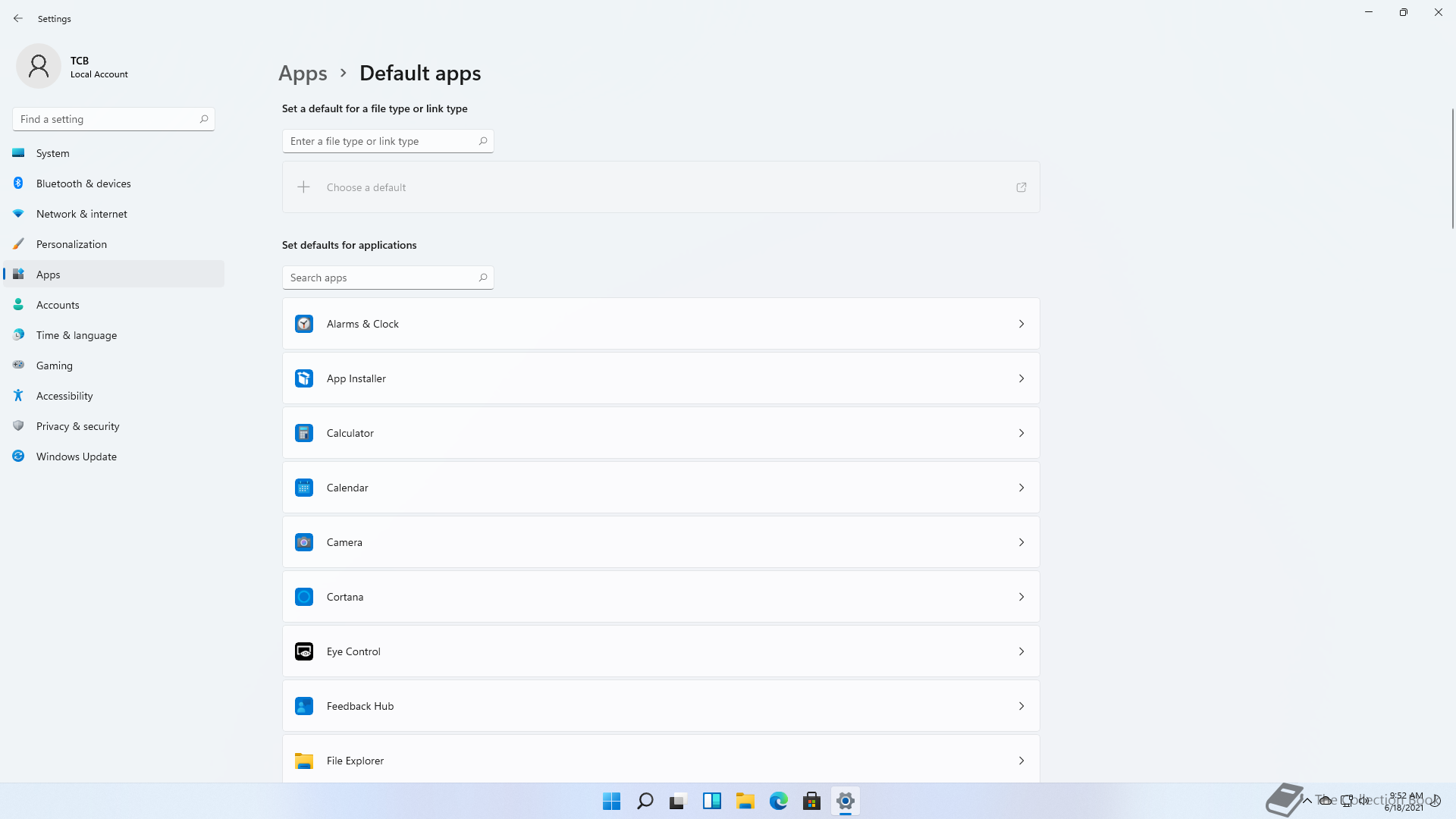Focus the Search apps field
The image size is (1456, 819).
point(388,278)
